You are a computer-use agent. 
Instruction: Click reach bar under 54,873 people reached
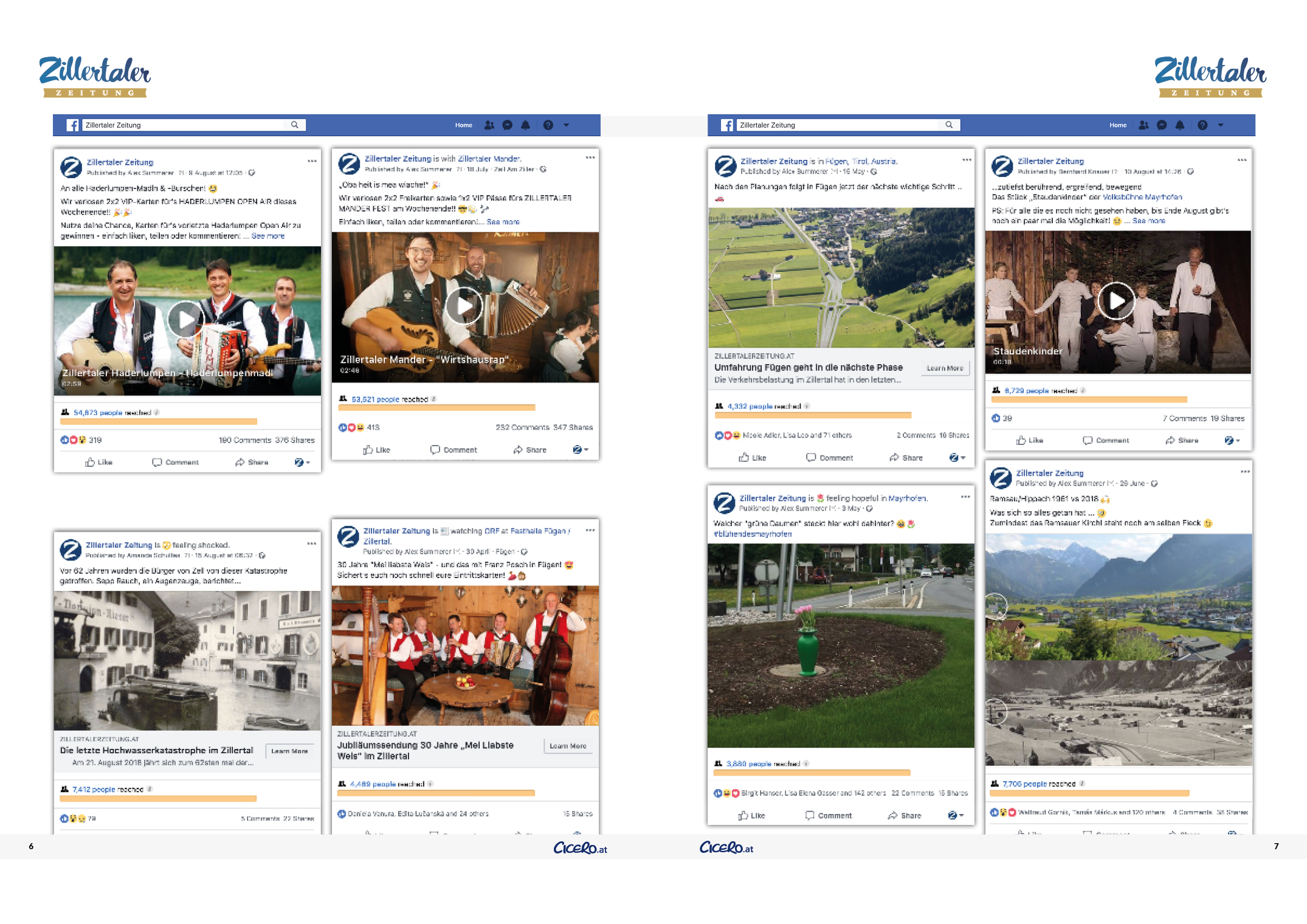159,421
